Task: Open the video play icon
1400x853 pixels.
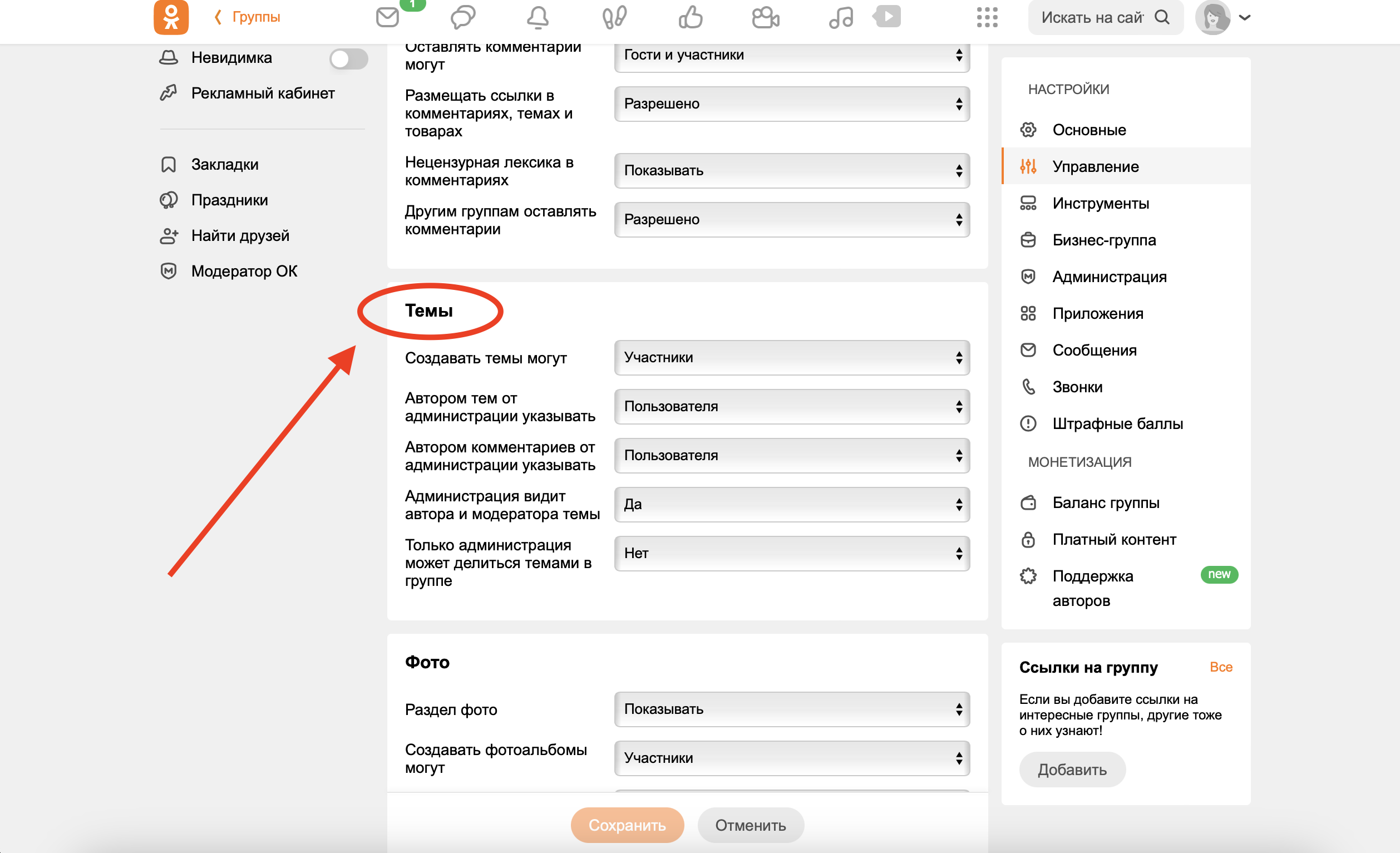Action: (888, 16)
